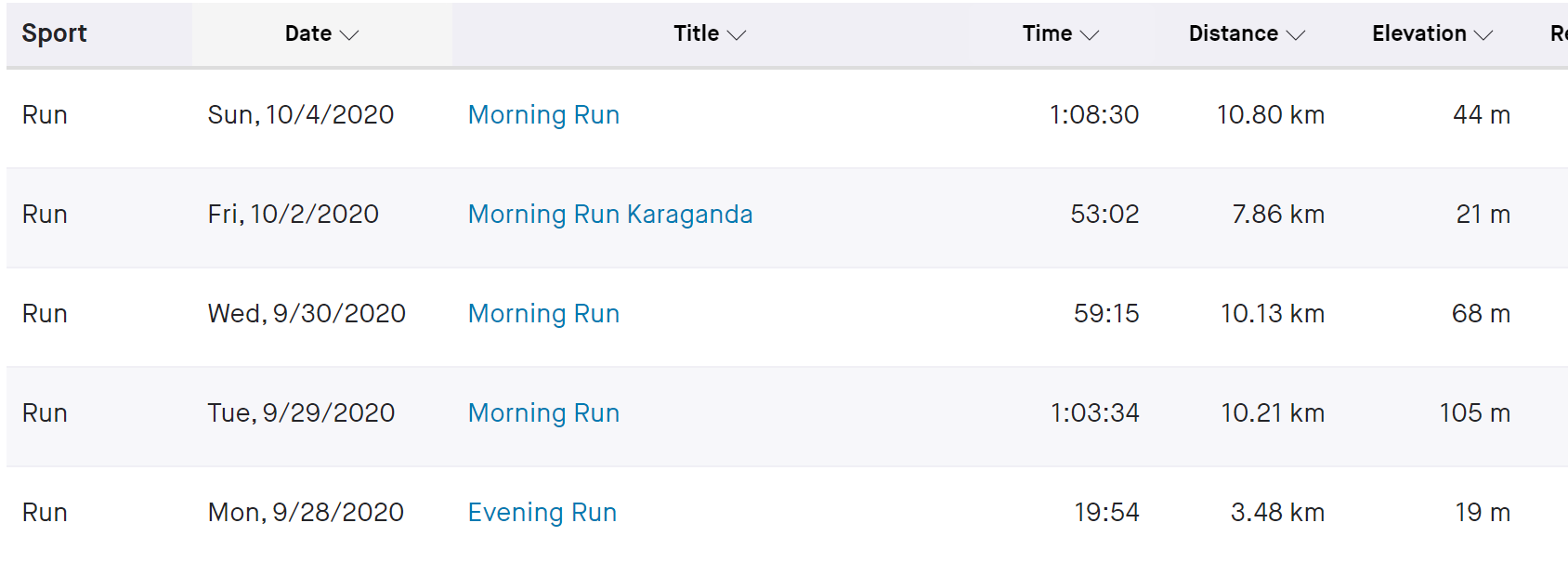Screen dimensions: 1568x562
Task: Click the Distance sort chevron icon
Action: [x=1296, y=35]
